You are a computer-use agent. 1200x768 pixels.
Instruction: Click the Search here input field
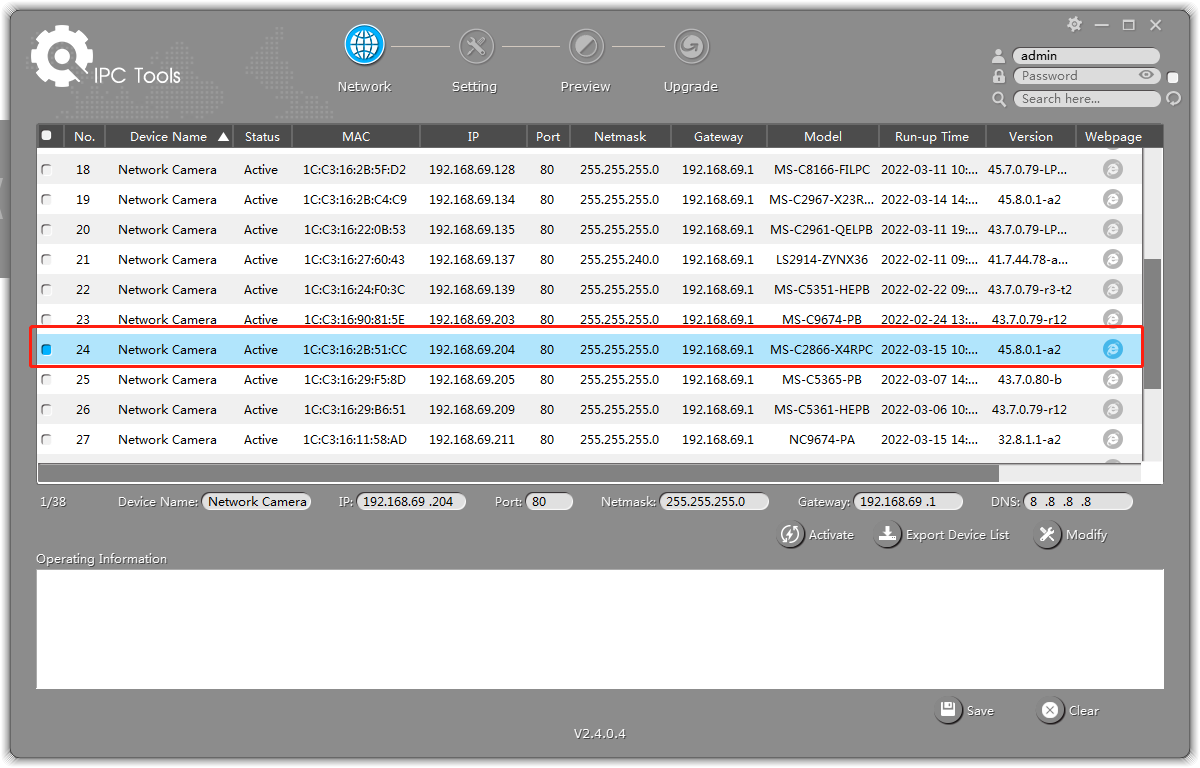(x=1086, y=99)
